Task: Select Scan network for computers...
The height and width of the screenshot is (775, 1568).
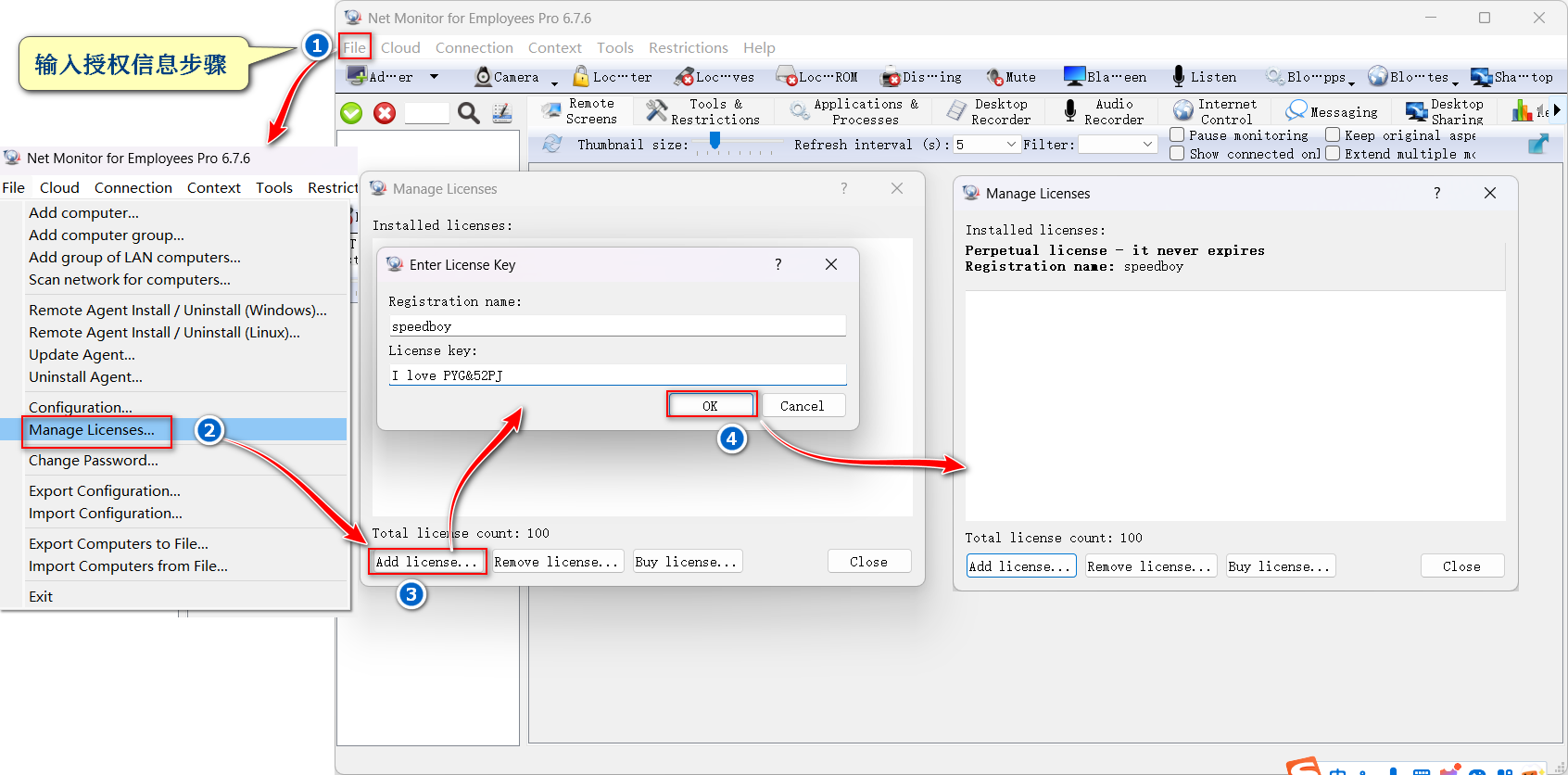Action: point(130,279)
